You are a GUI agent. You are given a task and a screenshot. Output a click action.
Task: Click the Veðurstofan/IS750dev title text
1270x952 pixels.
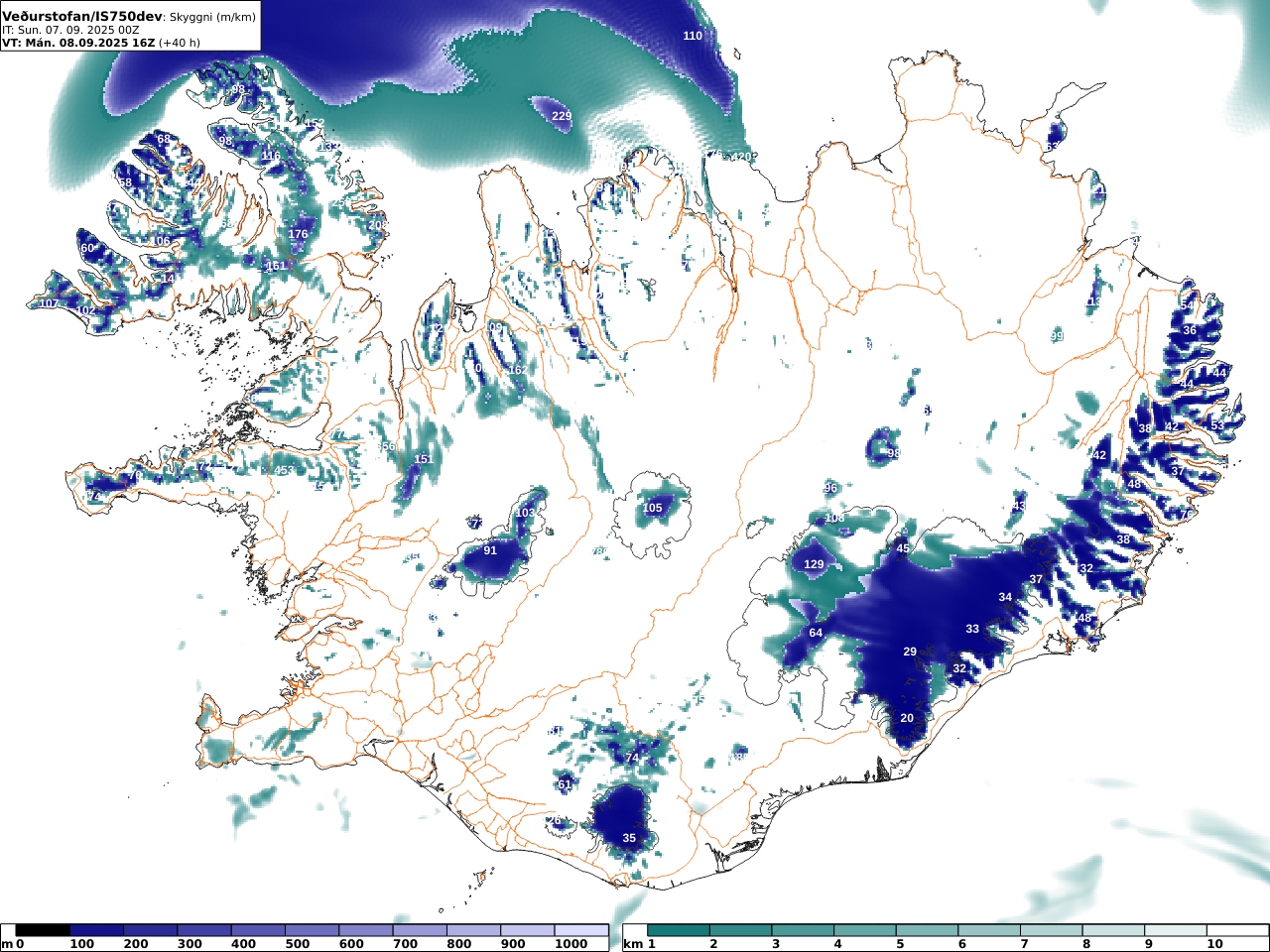tap(81, 17)
